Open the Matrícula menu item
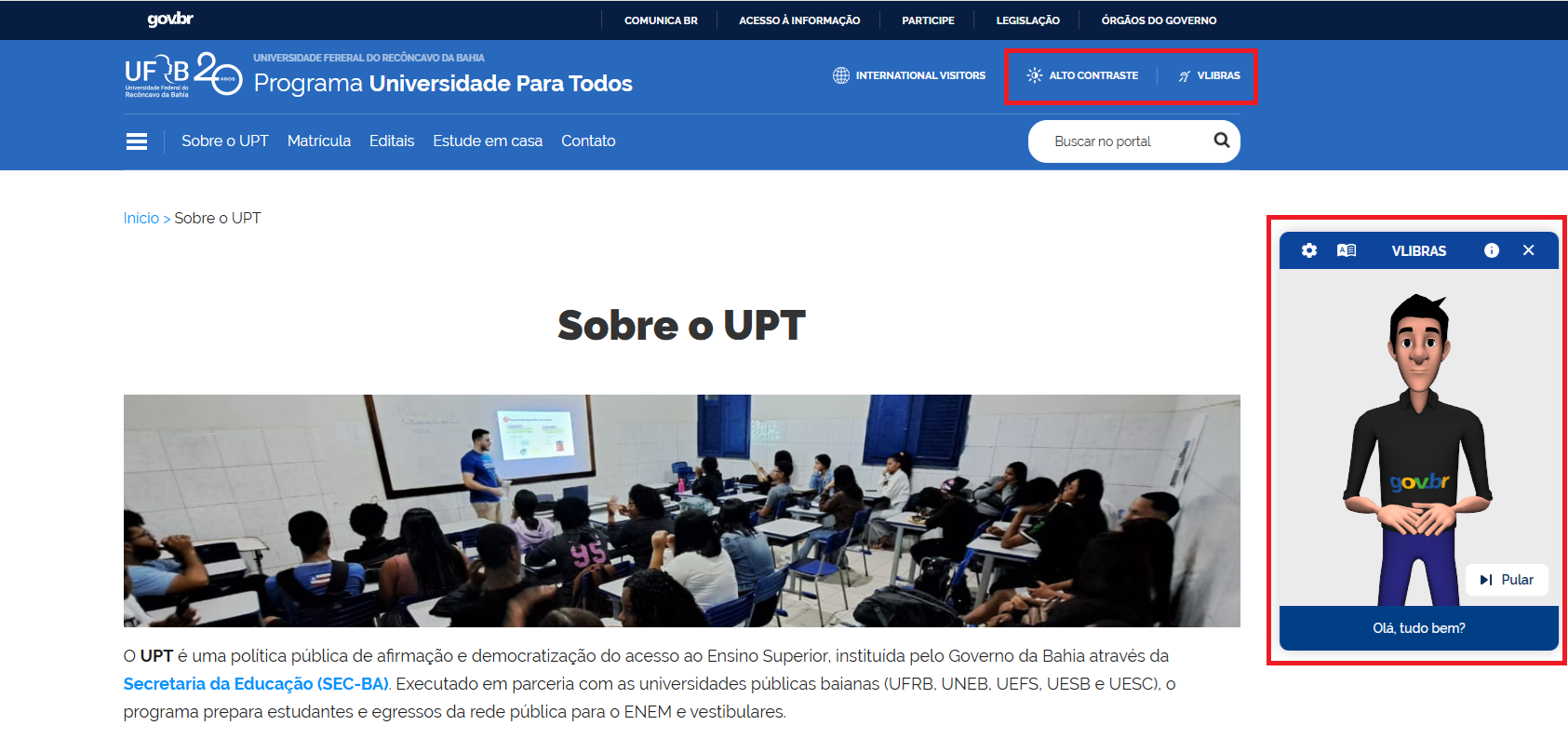 (x=319, y=141)
